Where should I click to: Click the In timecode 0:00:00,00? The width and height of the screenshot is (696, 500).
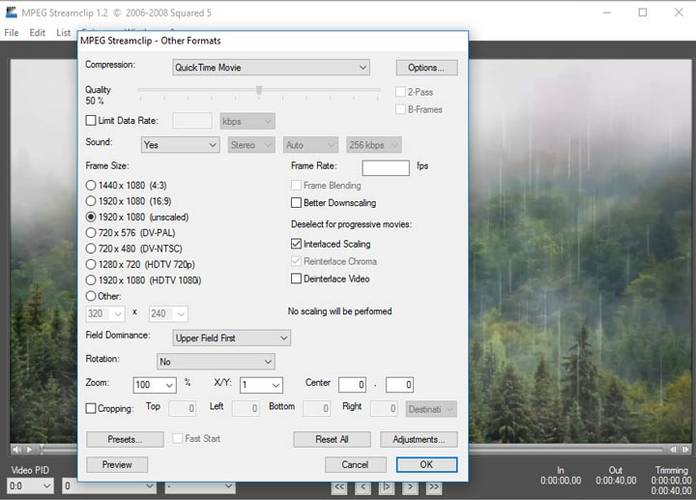point(561,480)
